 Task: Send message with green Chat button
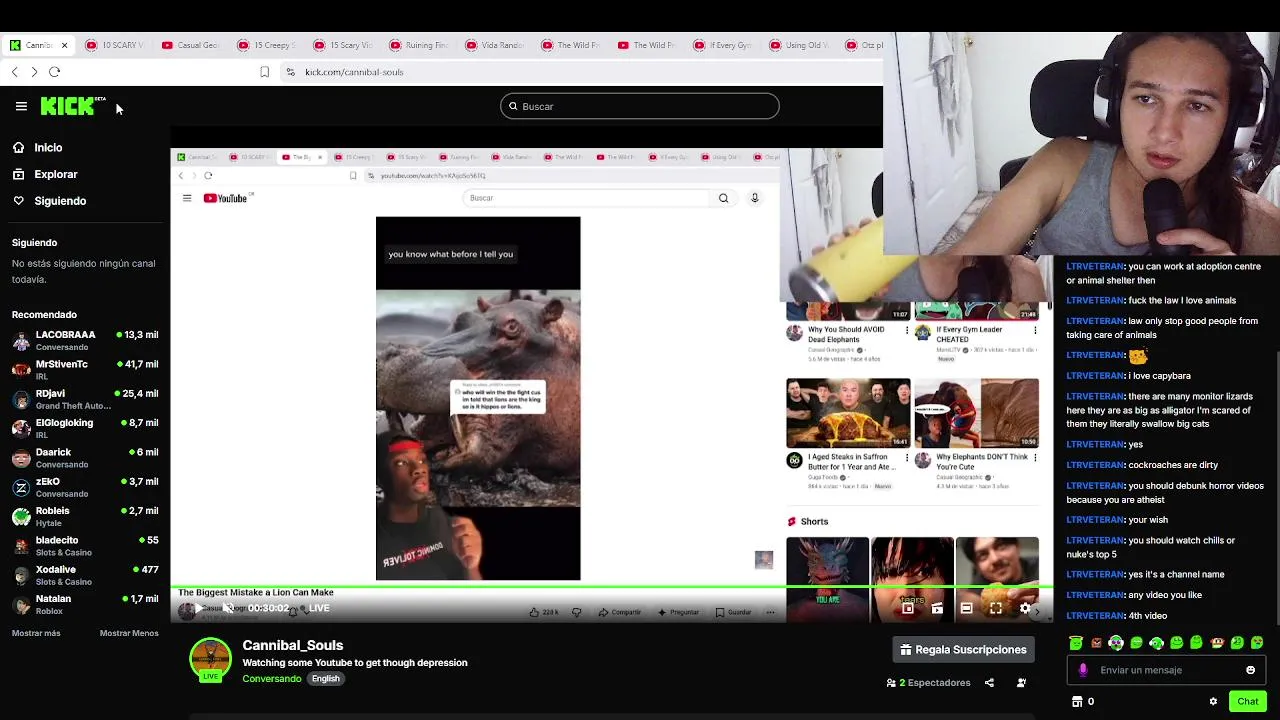coord(1247,701)
